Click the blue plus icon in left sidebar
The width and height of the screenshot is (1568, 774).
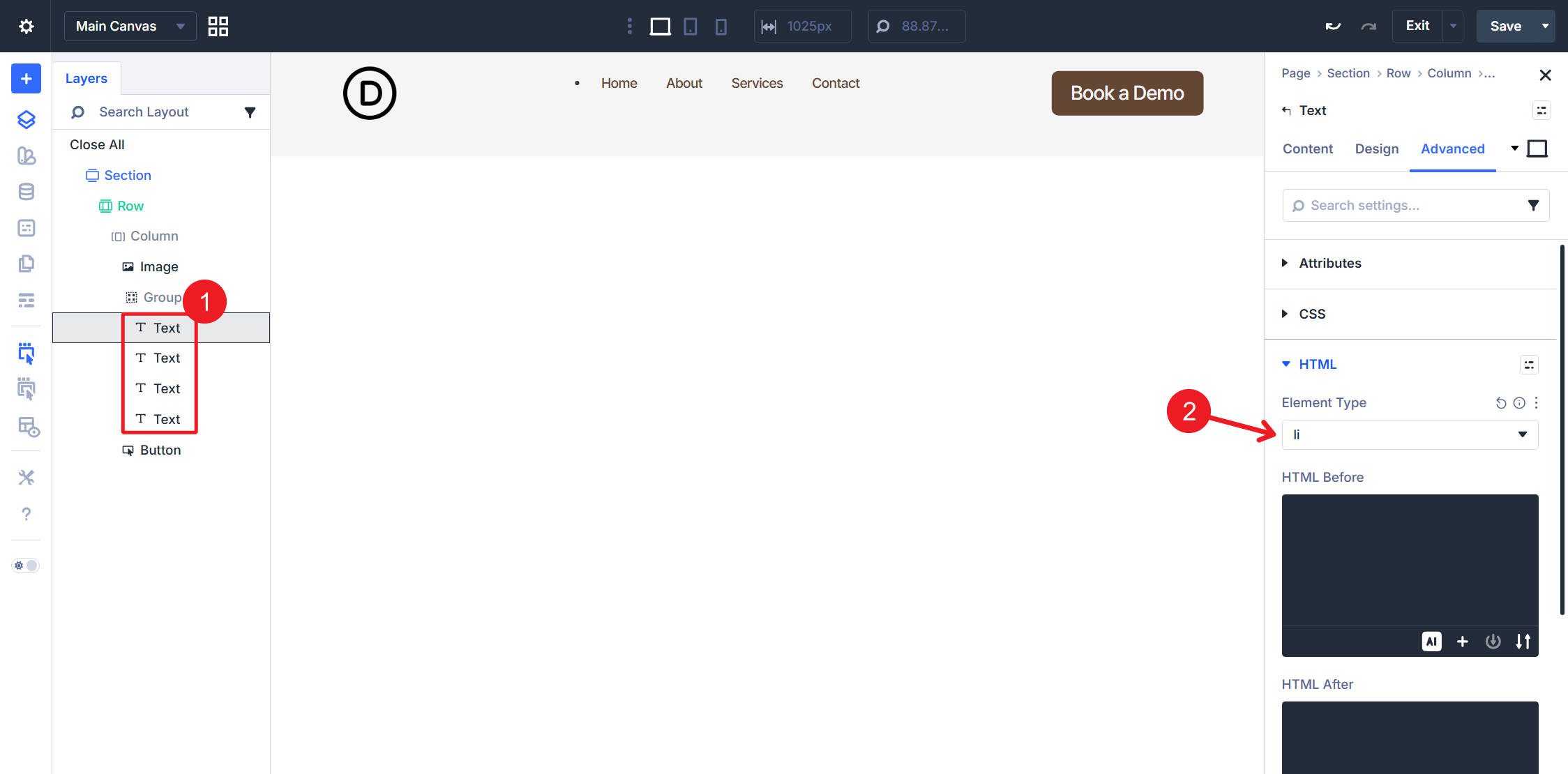click(25, 78)
